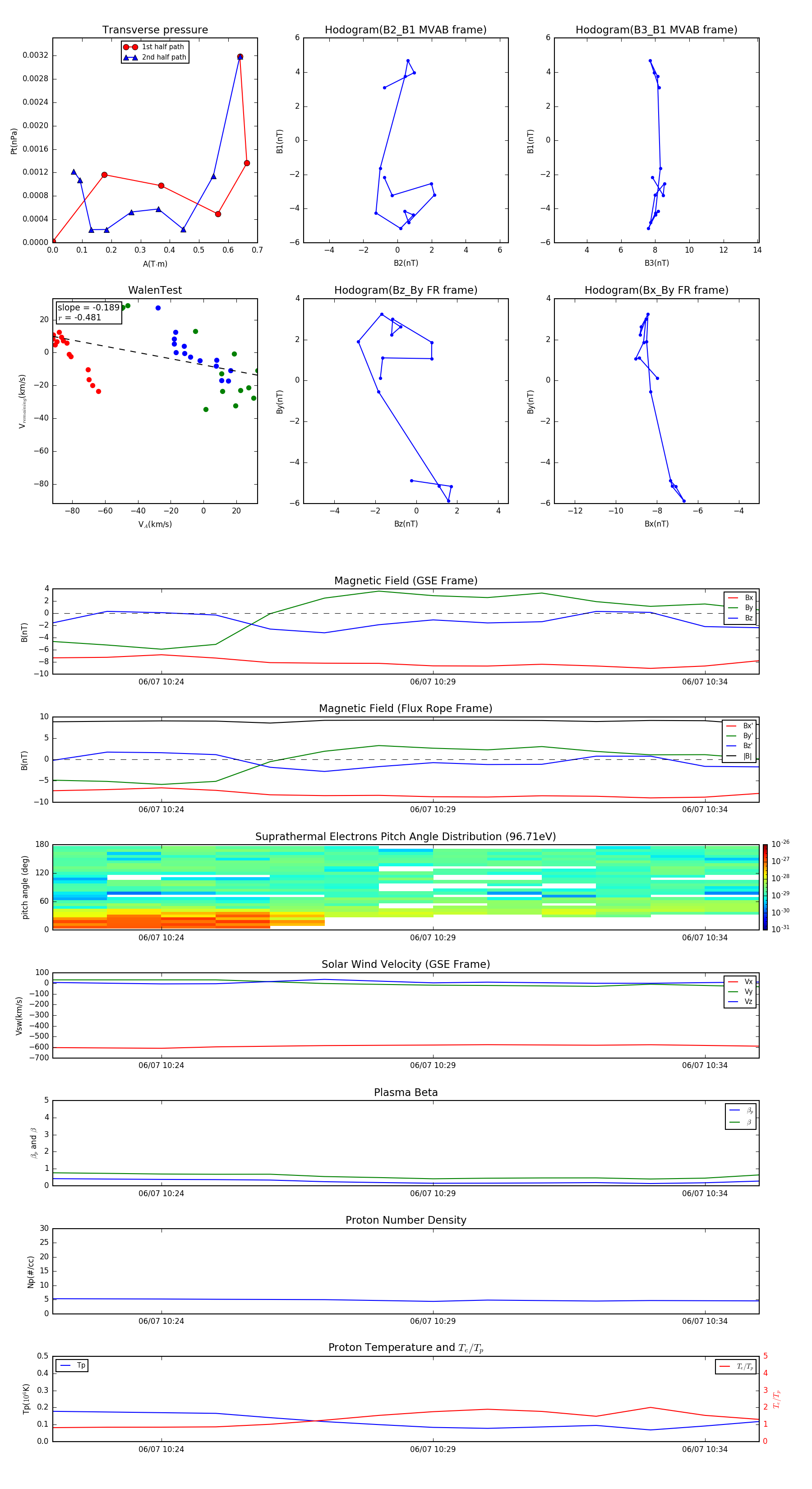Click 'pitch angle (deg)' axis label
Screen dimensions: 812x1489
pos(25,887)
